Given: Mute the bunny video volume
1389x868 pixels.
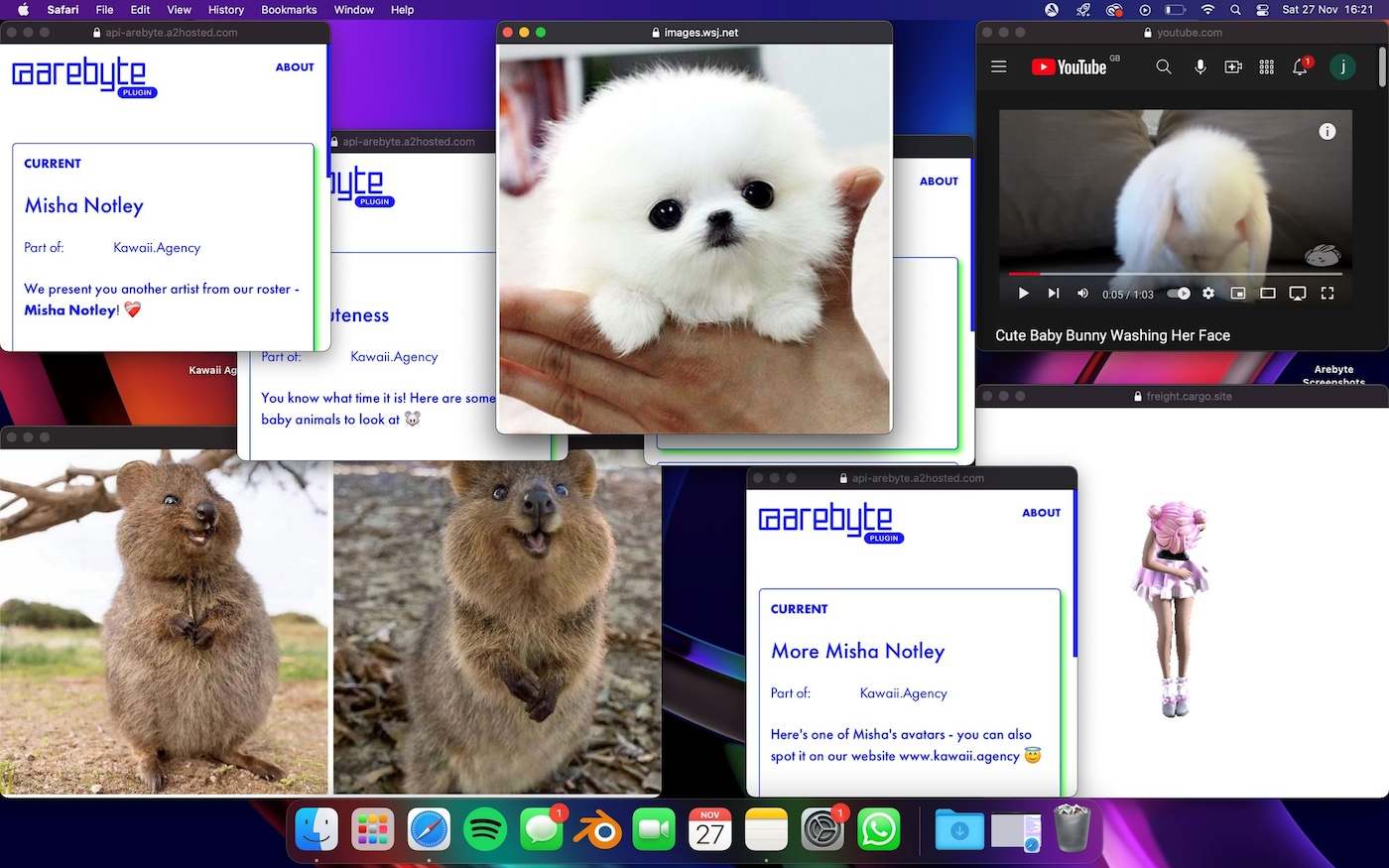Looking at the screenshot, I should (x=1082, y=294).
